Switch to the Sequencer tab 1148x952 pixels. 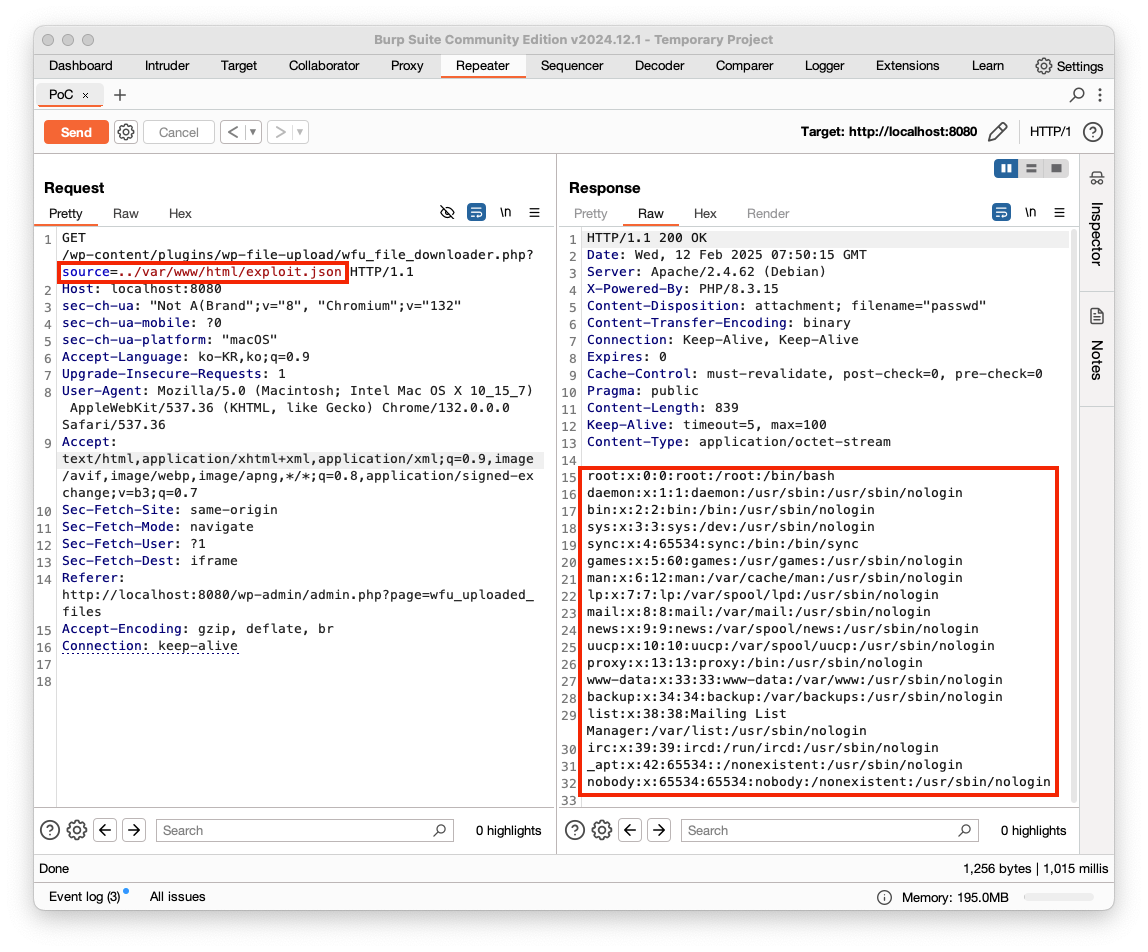tap(572, 65)
